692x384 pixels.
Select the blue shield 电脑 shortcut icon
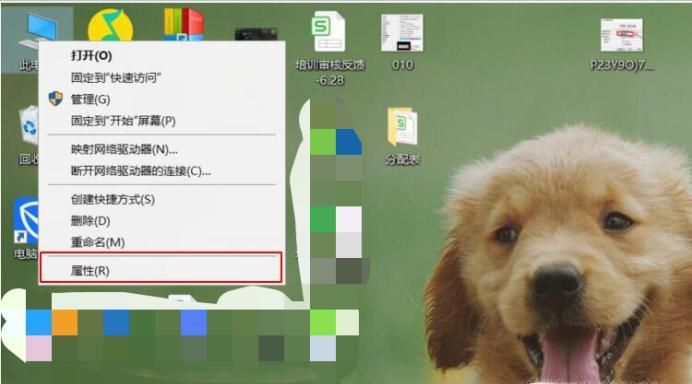coord(26,220)
